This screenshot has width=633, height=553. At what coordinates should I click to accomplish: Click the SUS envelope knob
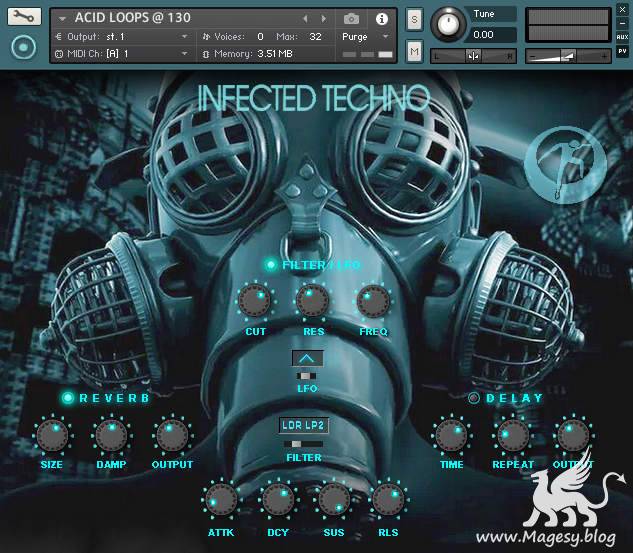tap(334, 500)
